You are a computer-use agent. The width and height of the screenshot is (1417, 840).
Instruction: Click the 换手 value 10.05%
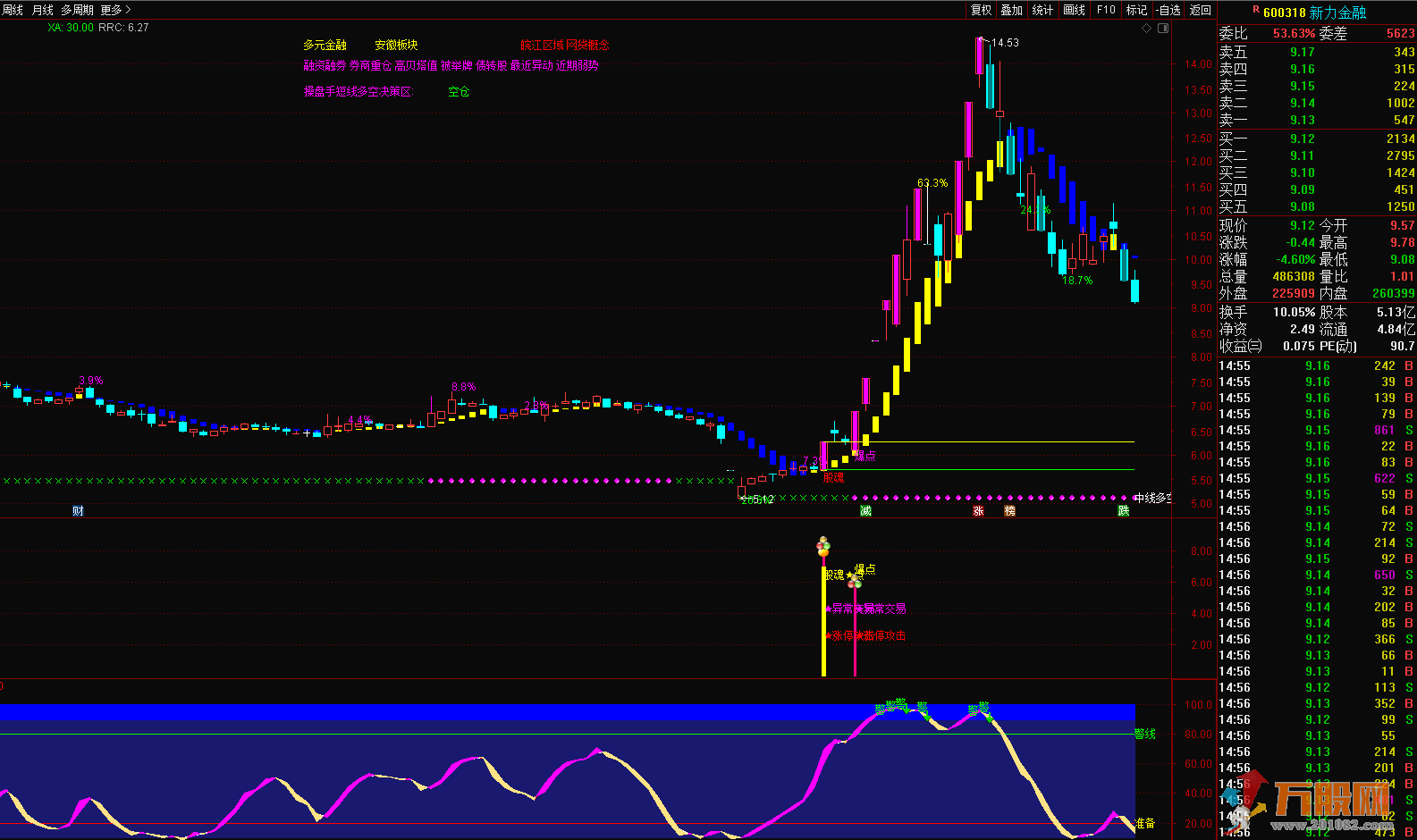tap(1295, 313)
